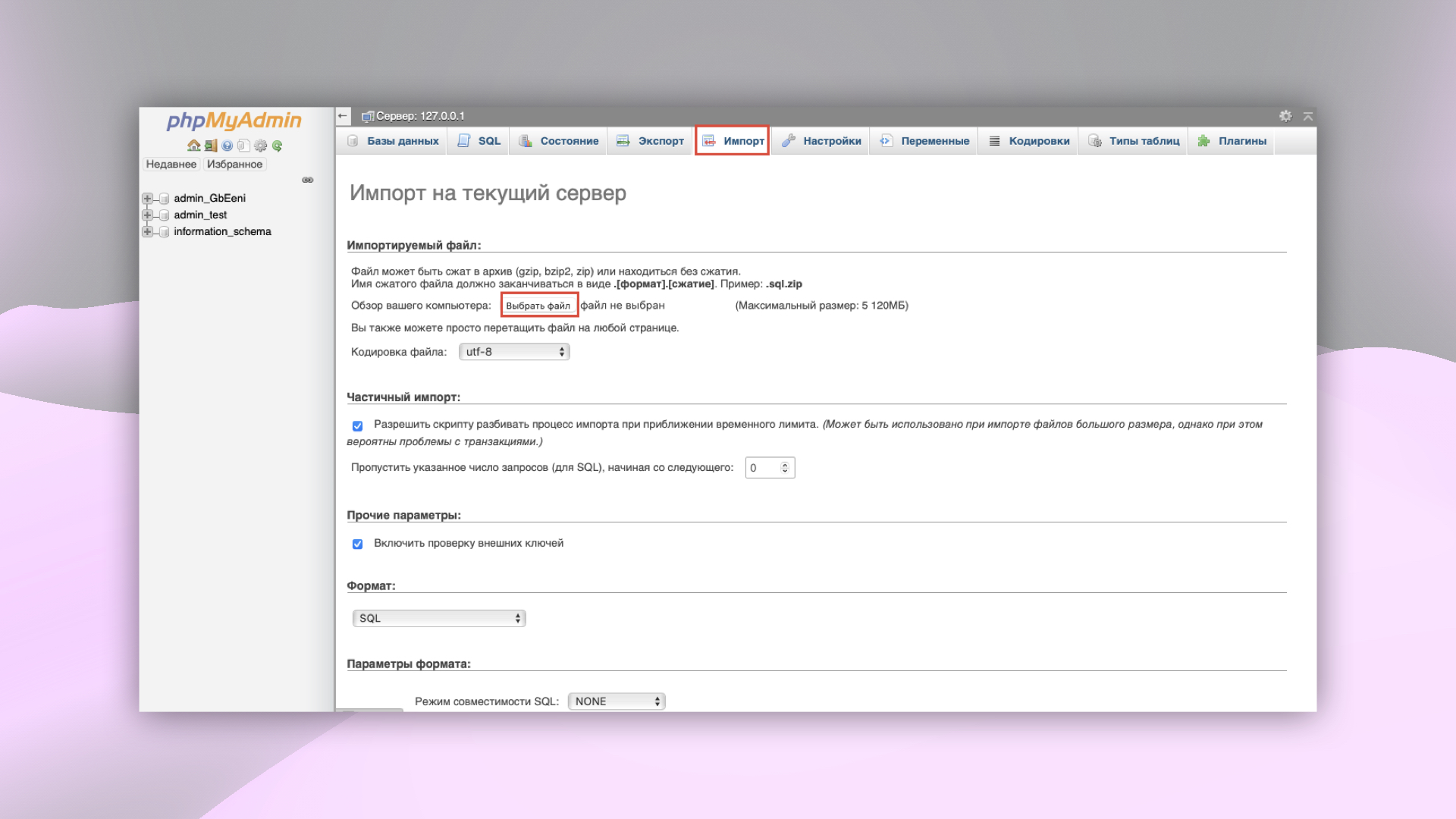The height and width of the screenshot is (819, 1456).
Task: Click the Home icon in the sidebar
Action: 194,146
